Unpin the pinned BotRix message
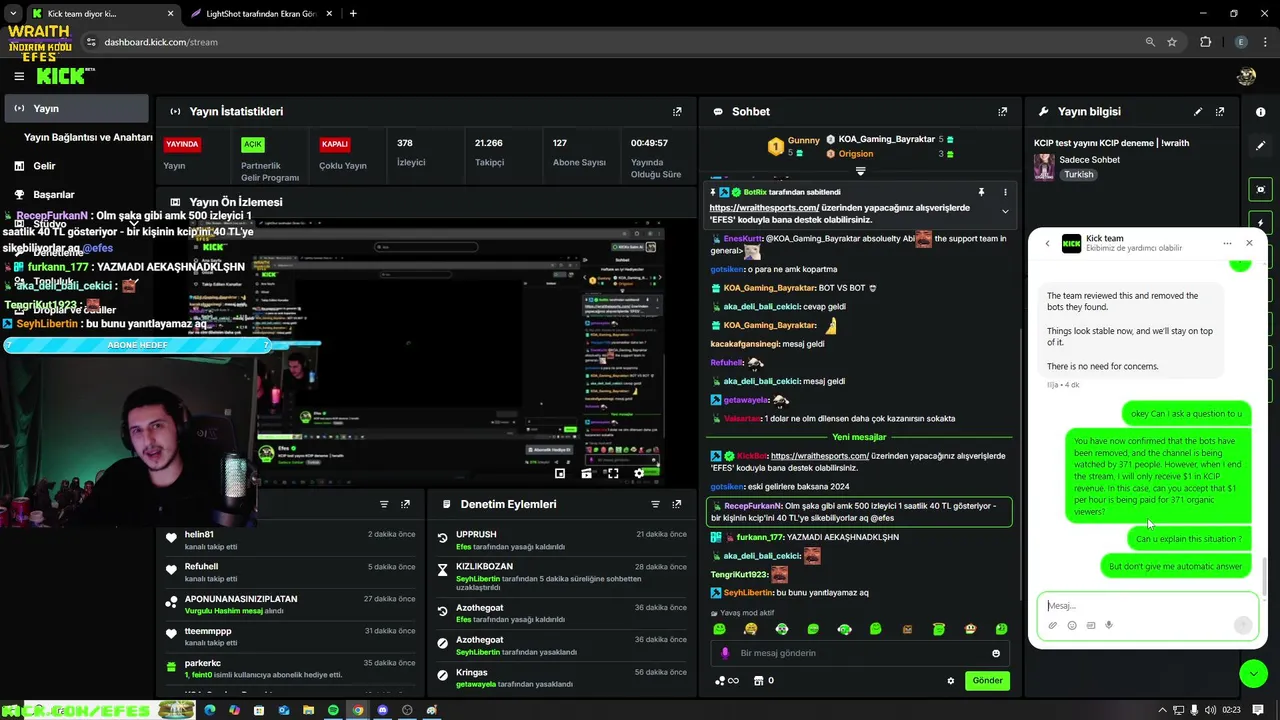This screenshot has width=1280, height=720. (981, 192)
